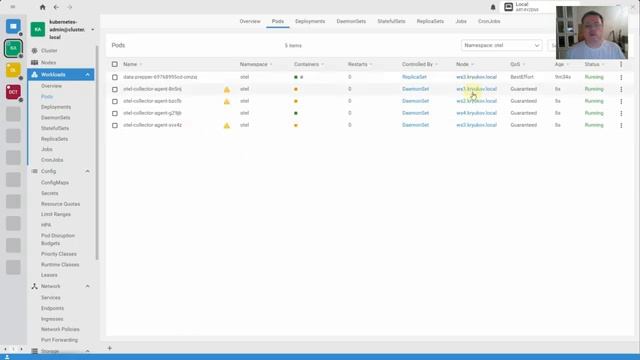Click the warning icon on the ws1 node pod row
Viewport: 640px width, 360px height.
(227, 89)
